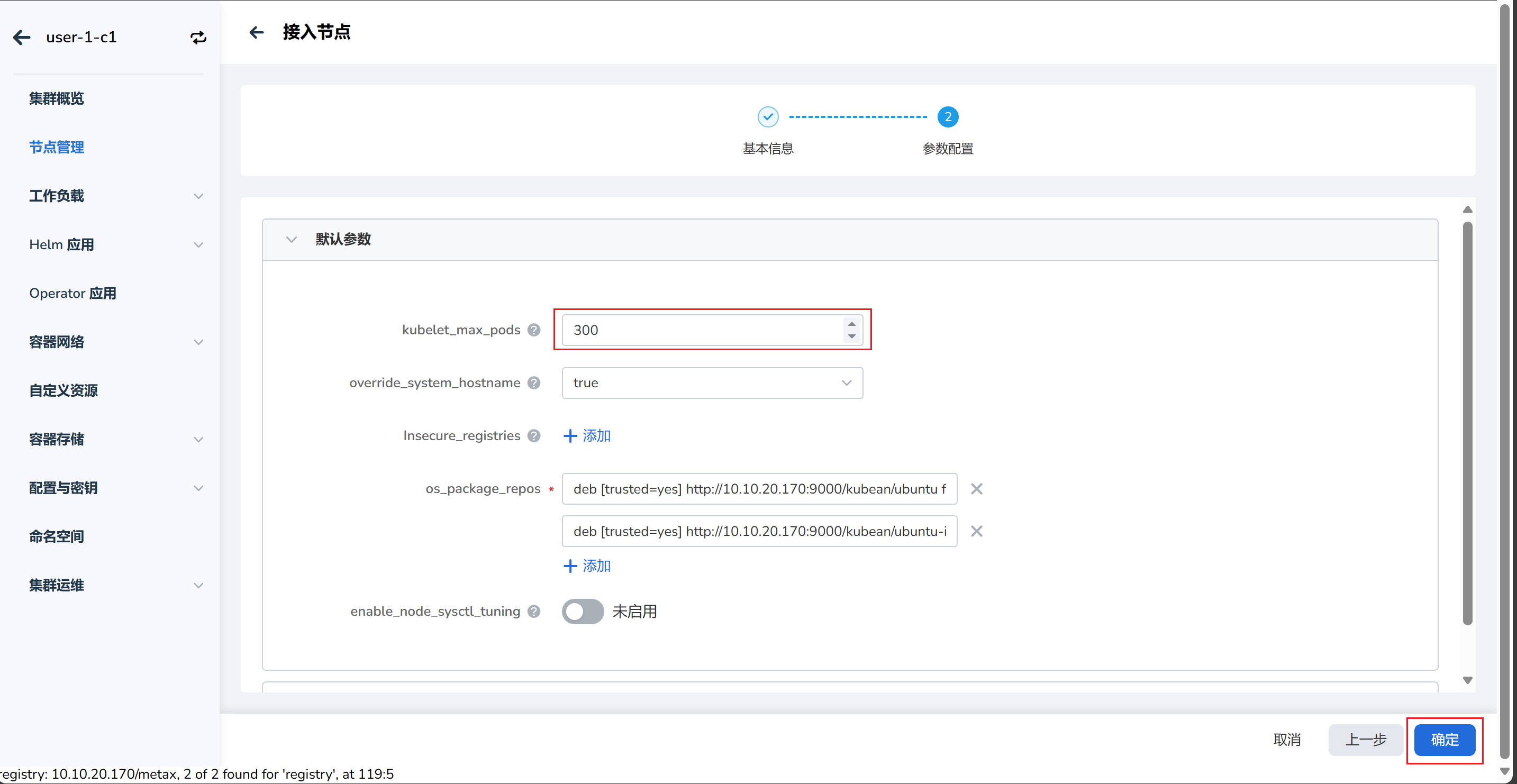Add an Insecure_registries entry via 添加
This screenshot has height=784, width=1517.
pos(587,435)
